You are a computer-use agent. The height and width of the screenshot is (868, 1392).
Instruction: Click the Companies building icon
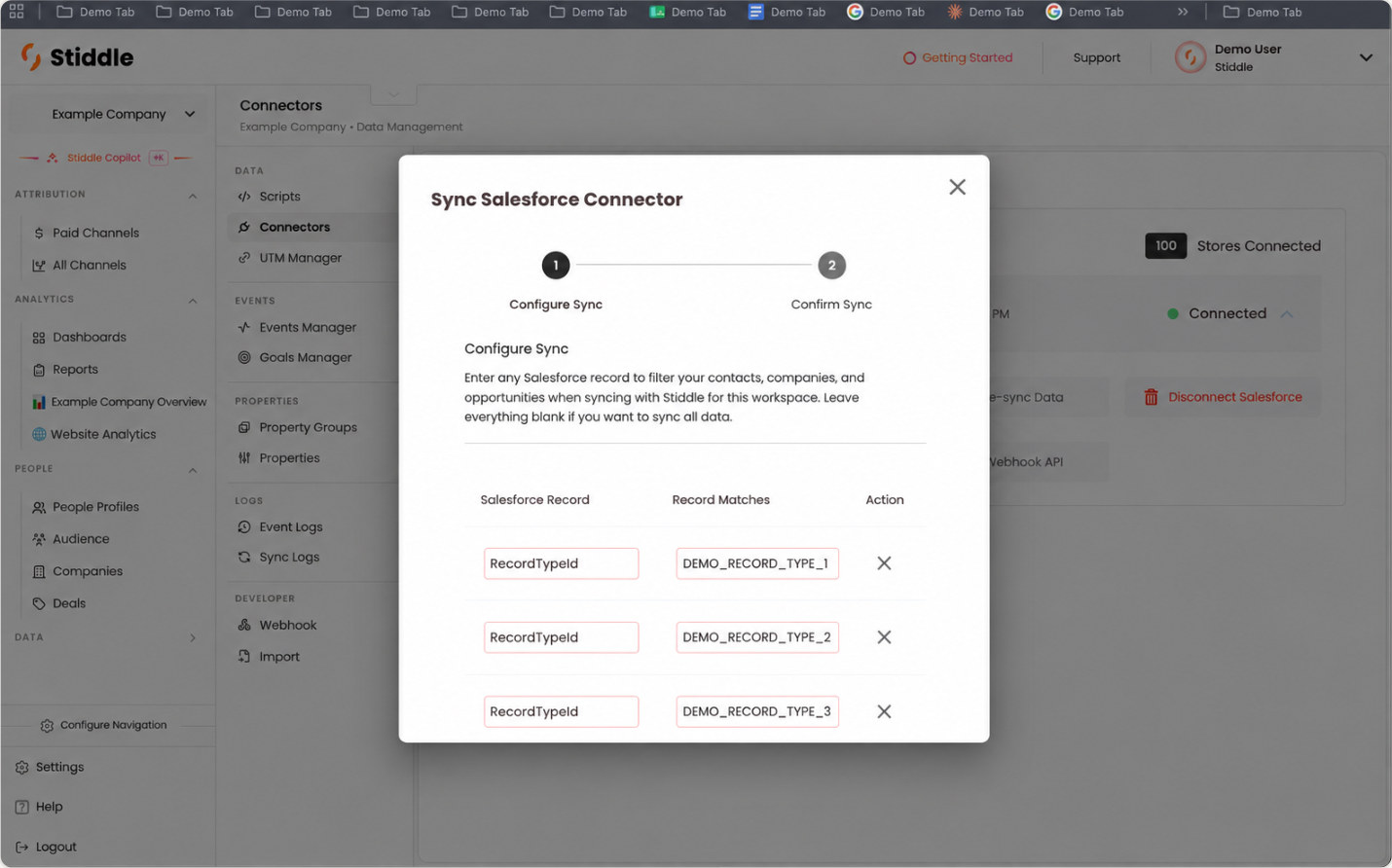39,571
